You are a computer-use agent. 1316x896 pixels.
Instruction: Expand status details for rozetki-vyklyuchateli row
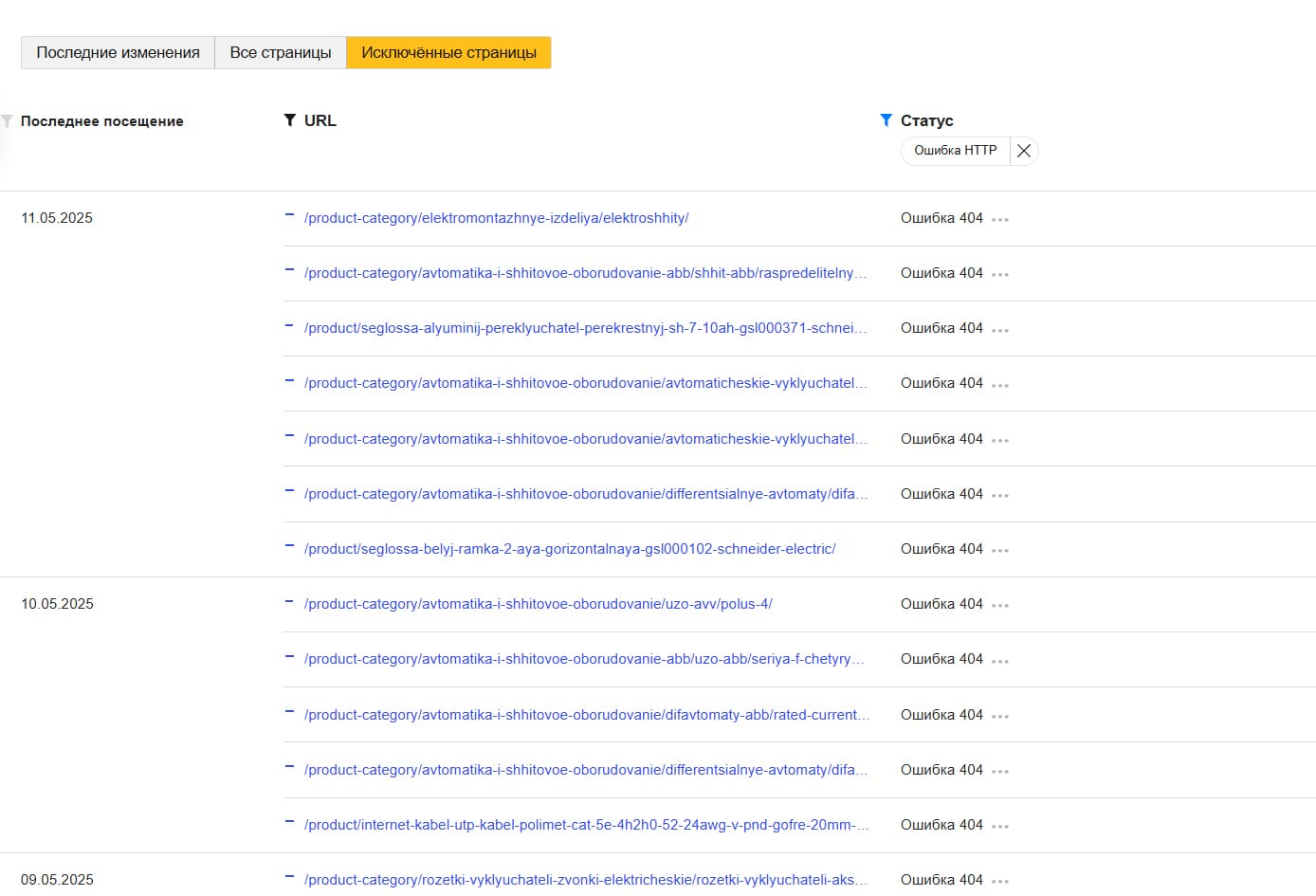[x=1000, y=881]
